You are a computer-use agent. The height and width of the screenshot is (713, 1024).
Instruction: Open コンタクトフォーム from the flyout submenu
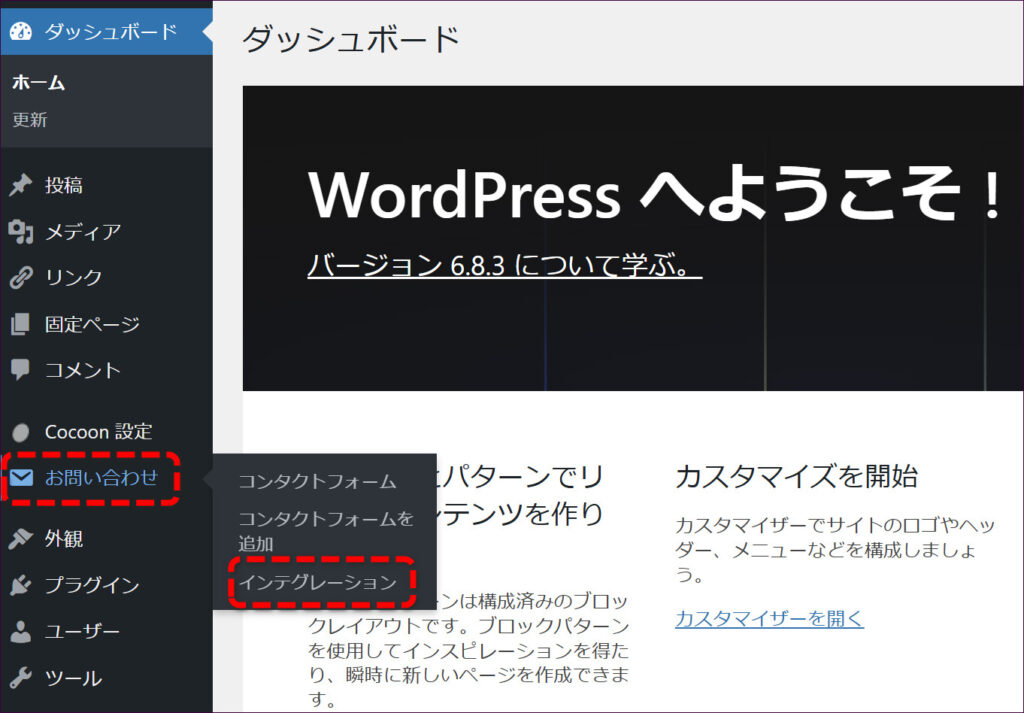[317, 481]
